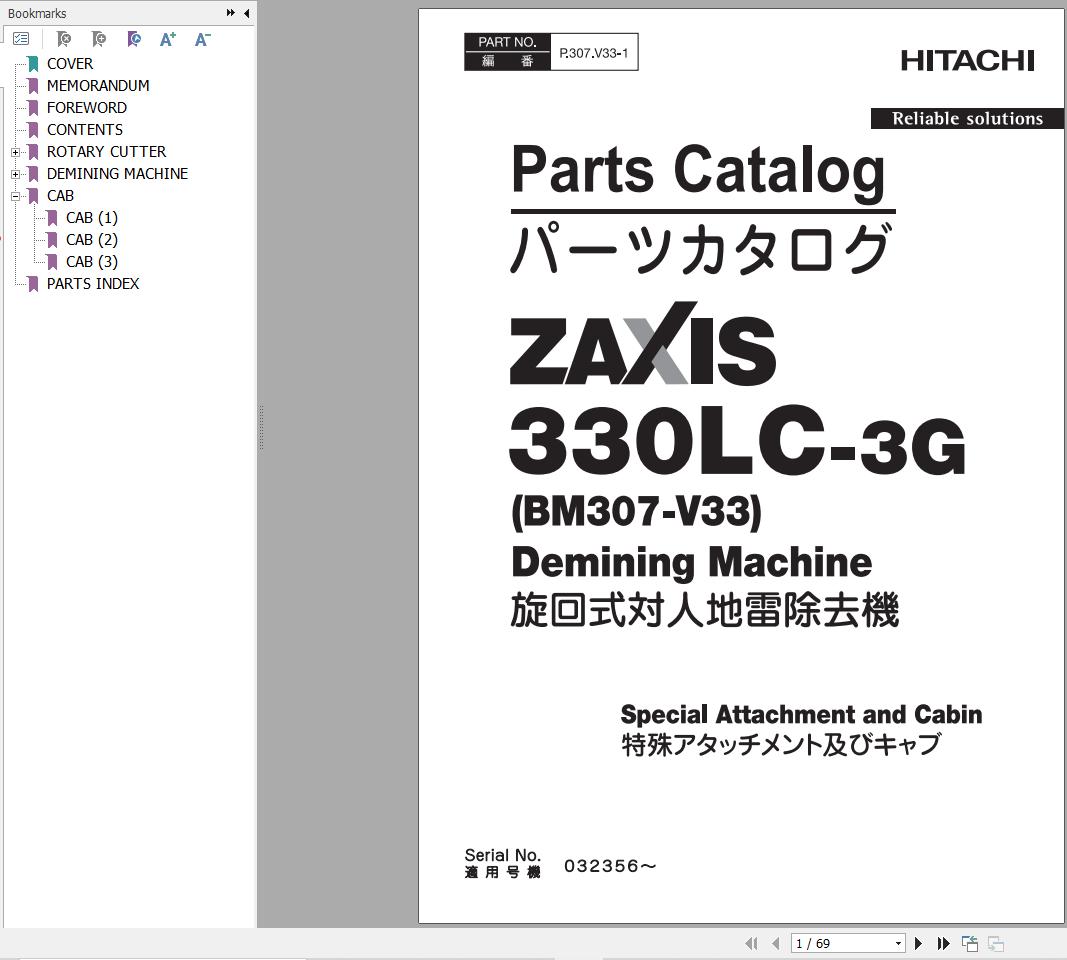Click Special Attachment and Cabin text
The image size is (1067, 960).
pyautogui.click(x=801, y=714)
